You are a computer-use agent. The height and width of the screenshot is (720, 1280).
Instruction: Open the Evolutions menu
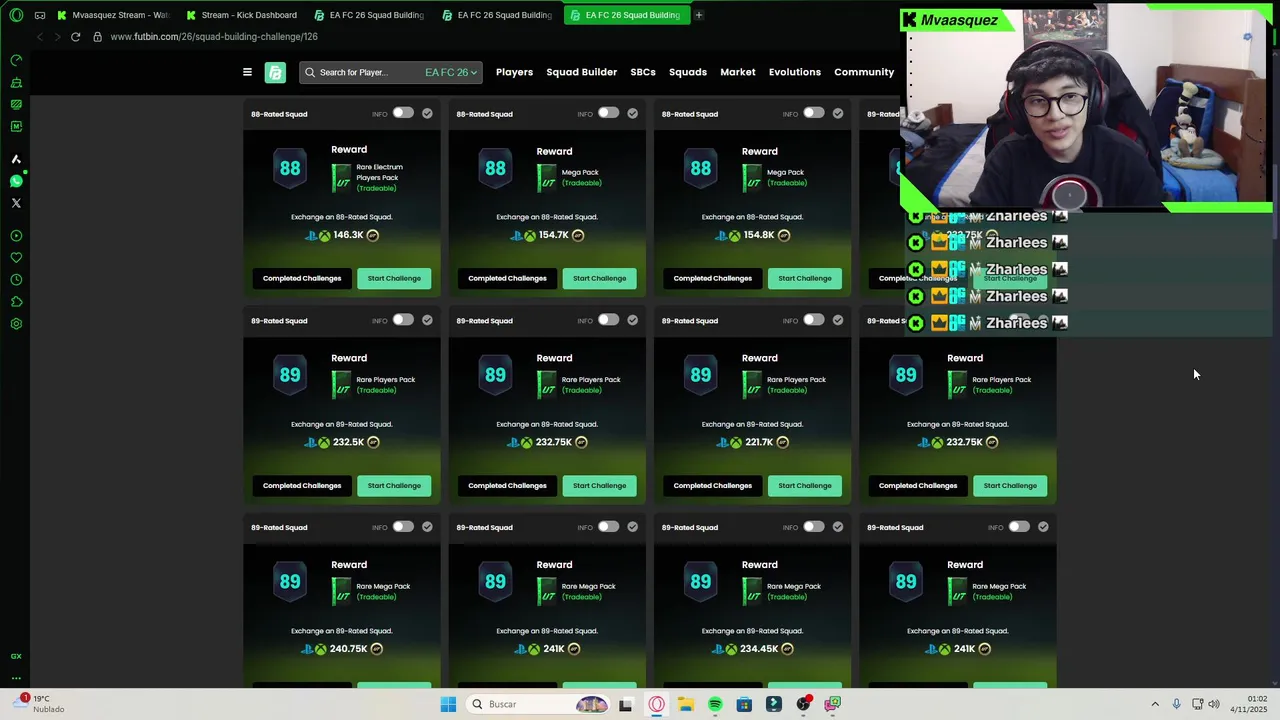795,72
